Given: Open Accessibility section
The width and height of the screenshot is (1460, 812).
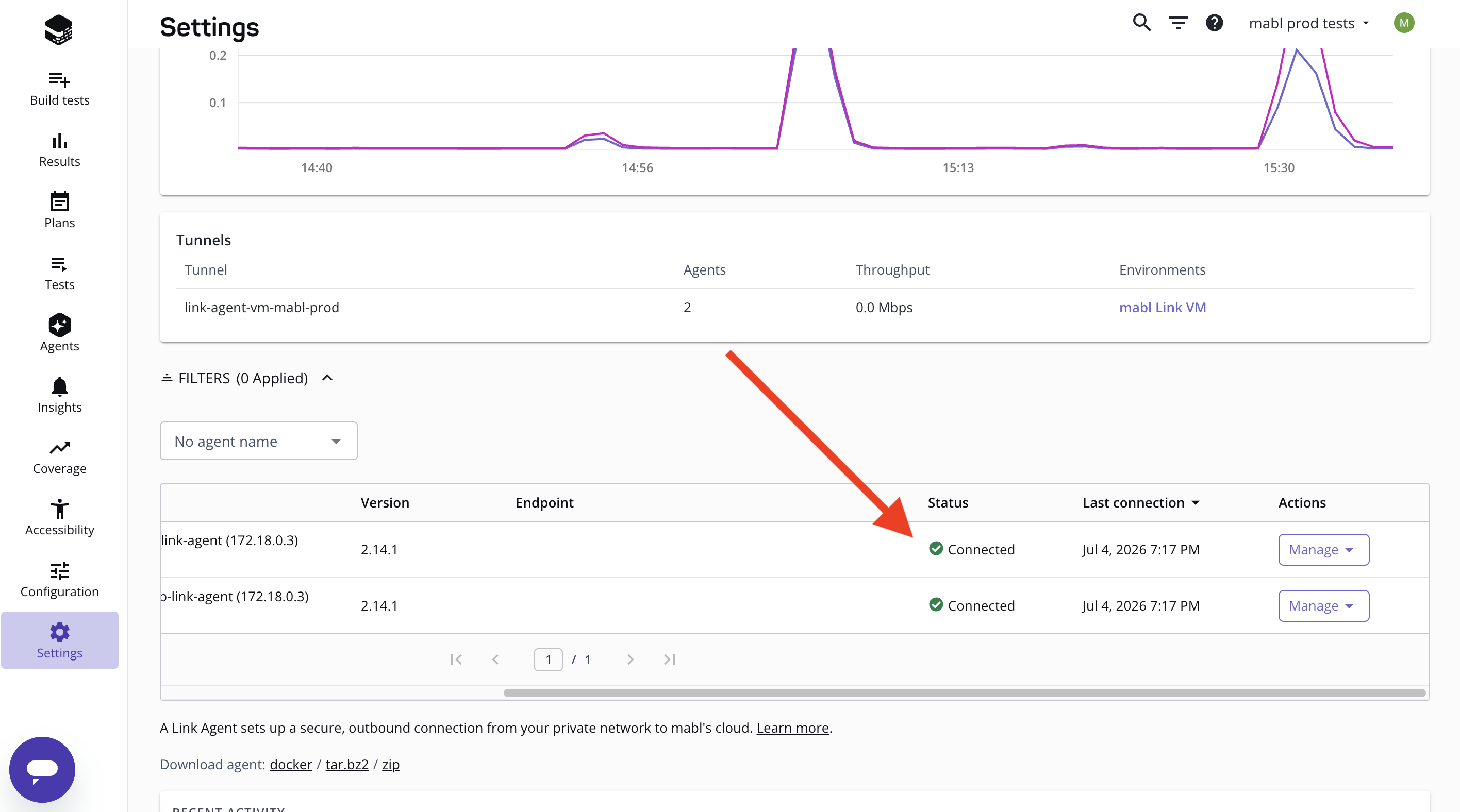Looking at the screenshot, I should [x=59, y=518].
